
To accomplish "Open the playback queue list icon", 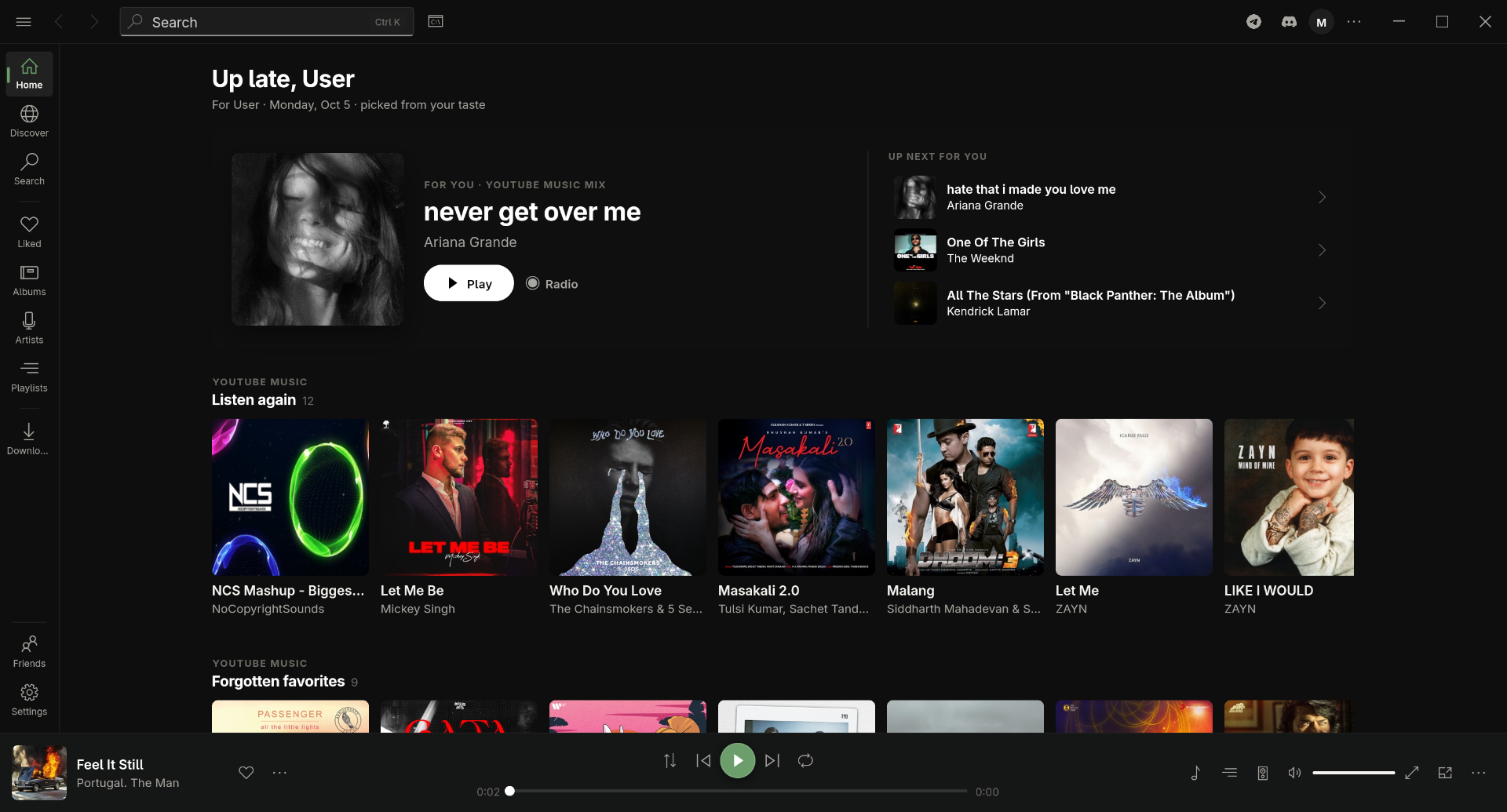I will tap(1229, 773).
